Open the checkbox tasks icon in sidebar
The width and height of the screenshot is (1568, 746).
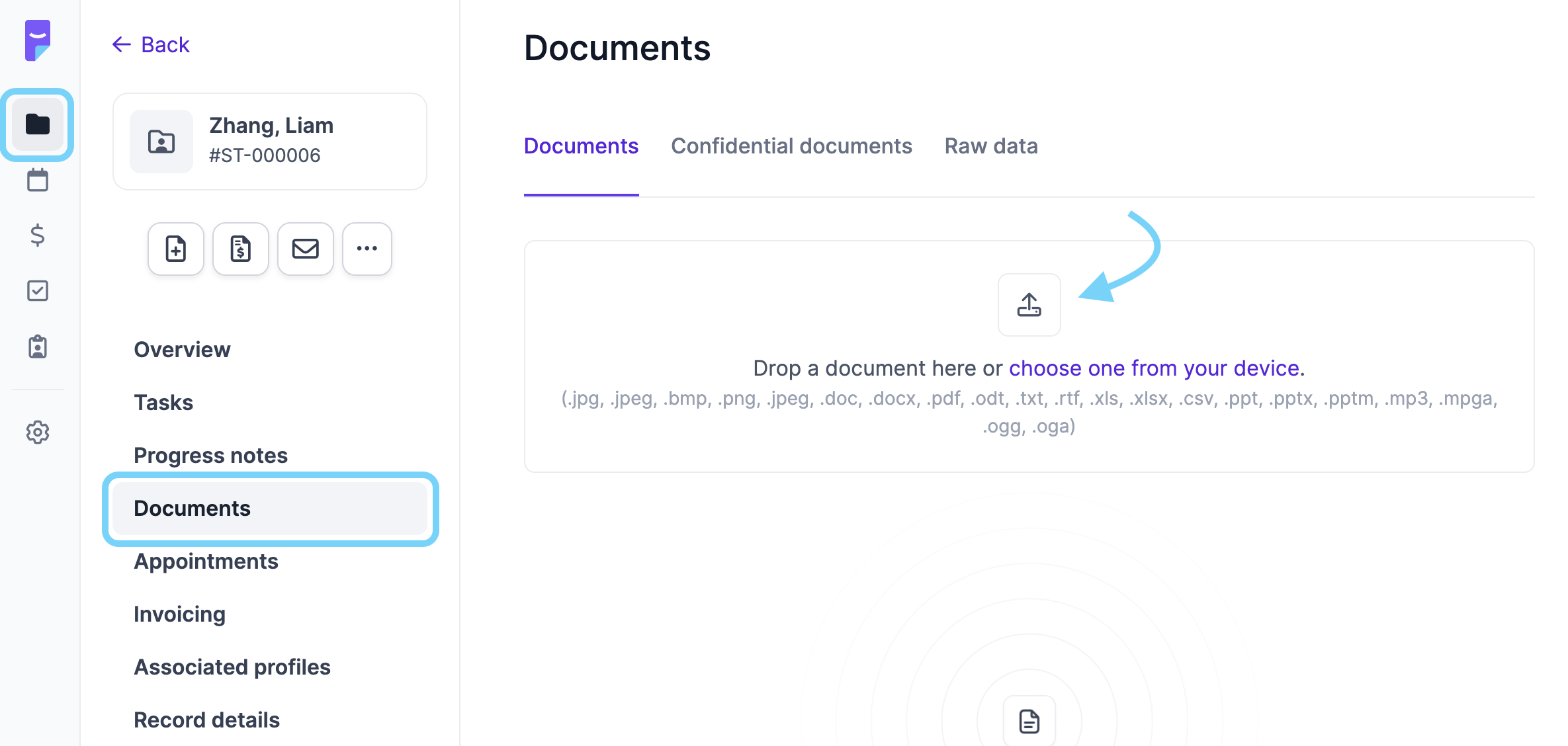[38, 290]
